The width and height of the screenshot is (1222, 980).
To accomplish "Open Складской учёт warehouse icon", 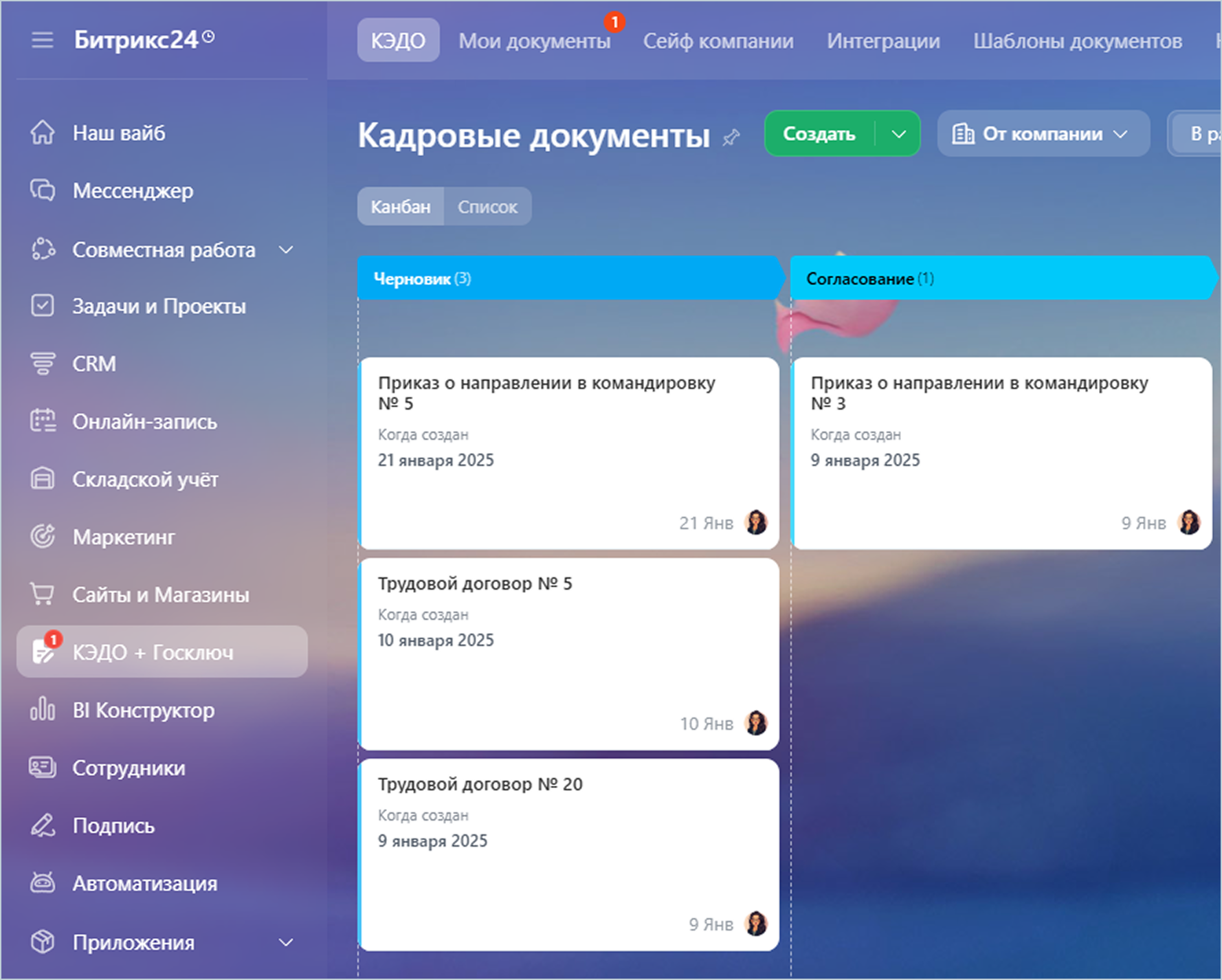I will coord(43,479).
